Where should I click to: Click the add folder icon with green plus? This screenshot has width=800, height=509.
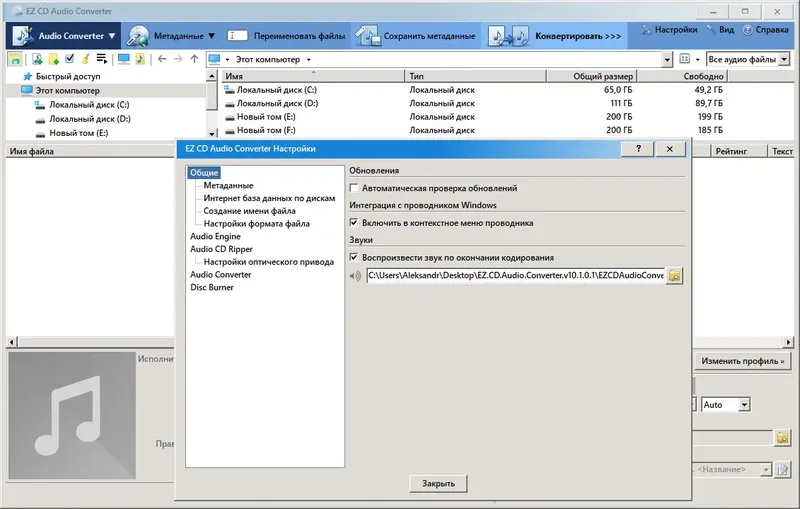tap(53, 59)
